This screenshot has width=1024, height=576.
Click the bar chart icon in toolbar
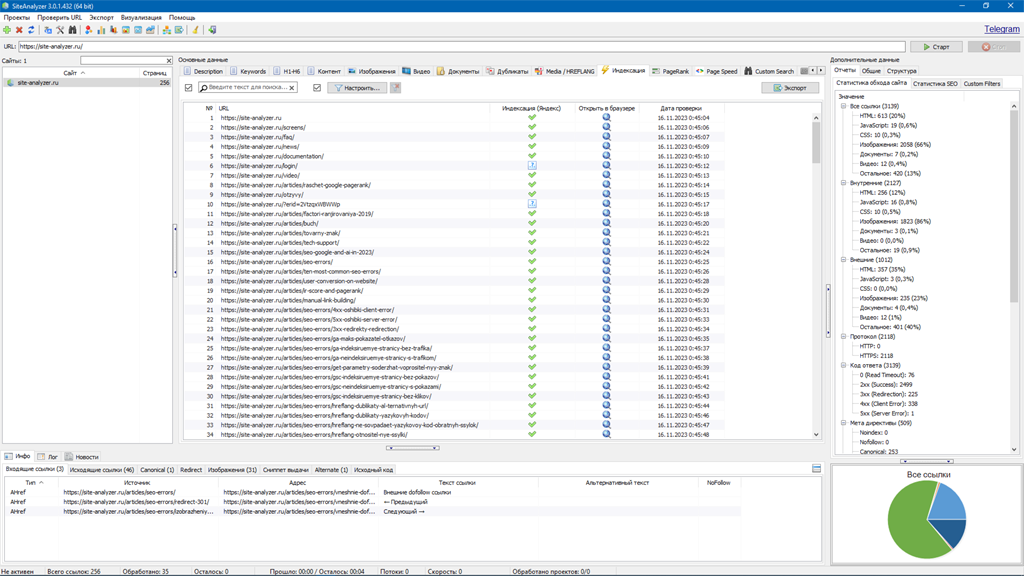[101, 30]
